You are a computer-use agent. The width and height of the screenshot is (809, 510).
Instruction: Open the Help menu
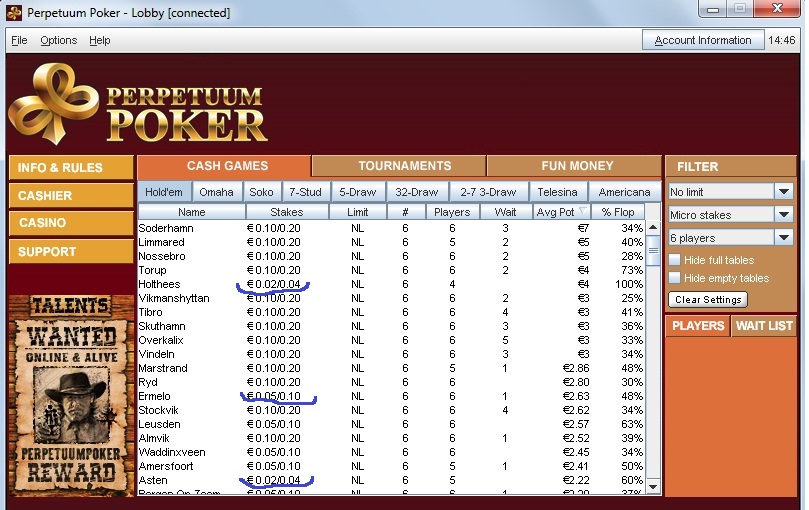click(x=100, y=40)
